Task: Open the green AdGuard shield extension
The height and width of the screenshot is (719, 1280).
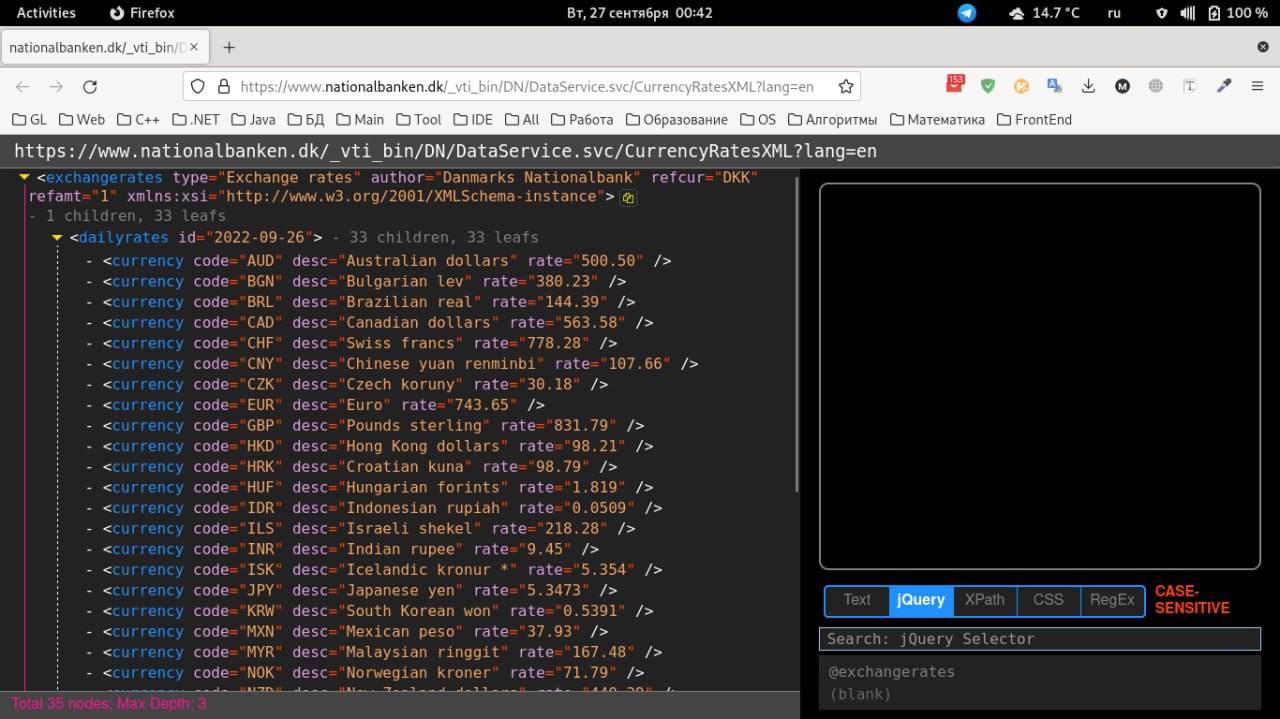Action: (x=988, y=87)
